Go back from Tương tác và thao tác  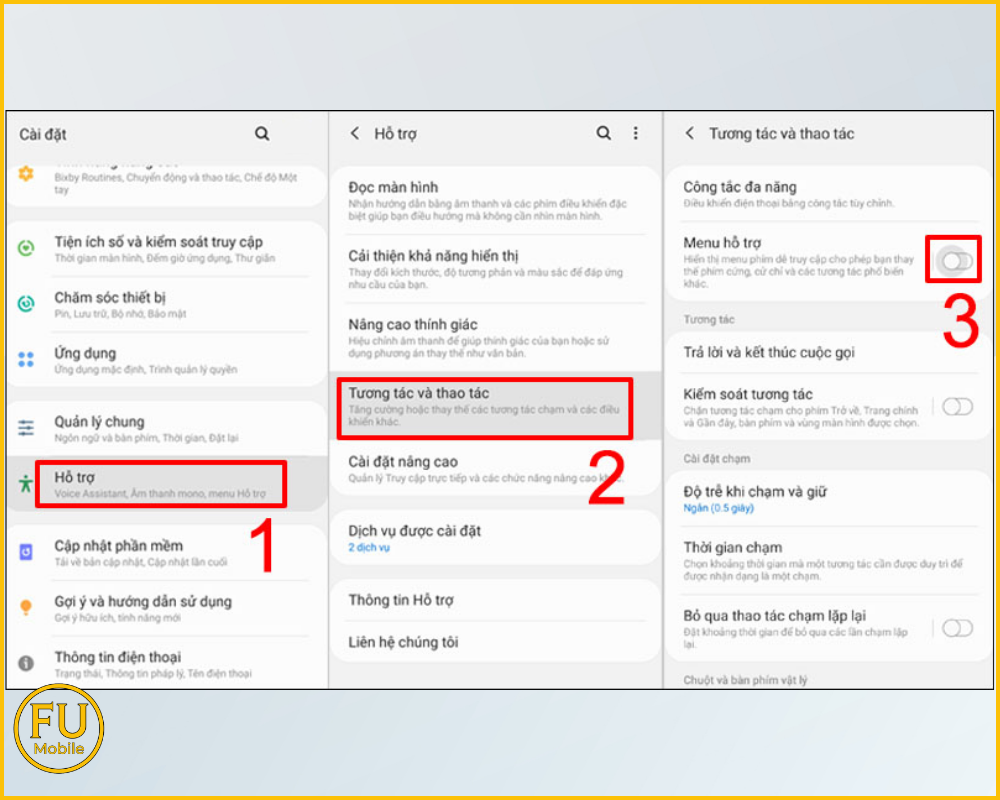[x=689, y=133]
